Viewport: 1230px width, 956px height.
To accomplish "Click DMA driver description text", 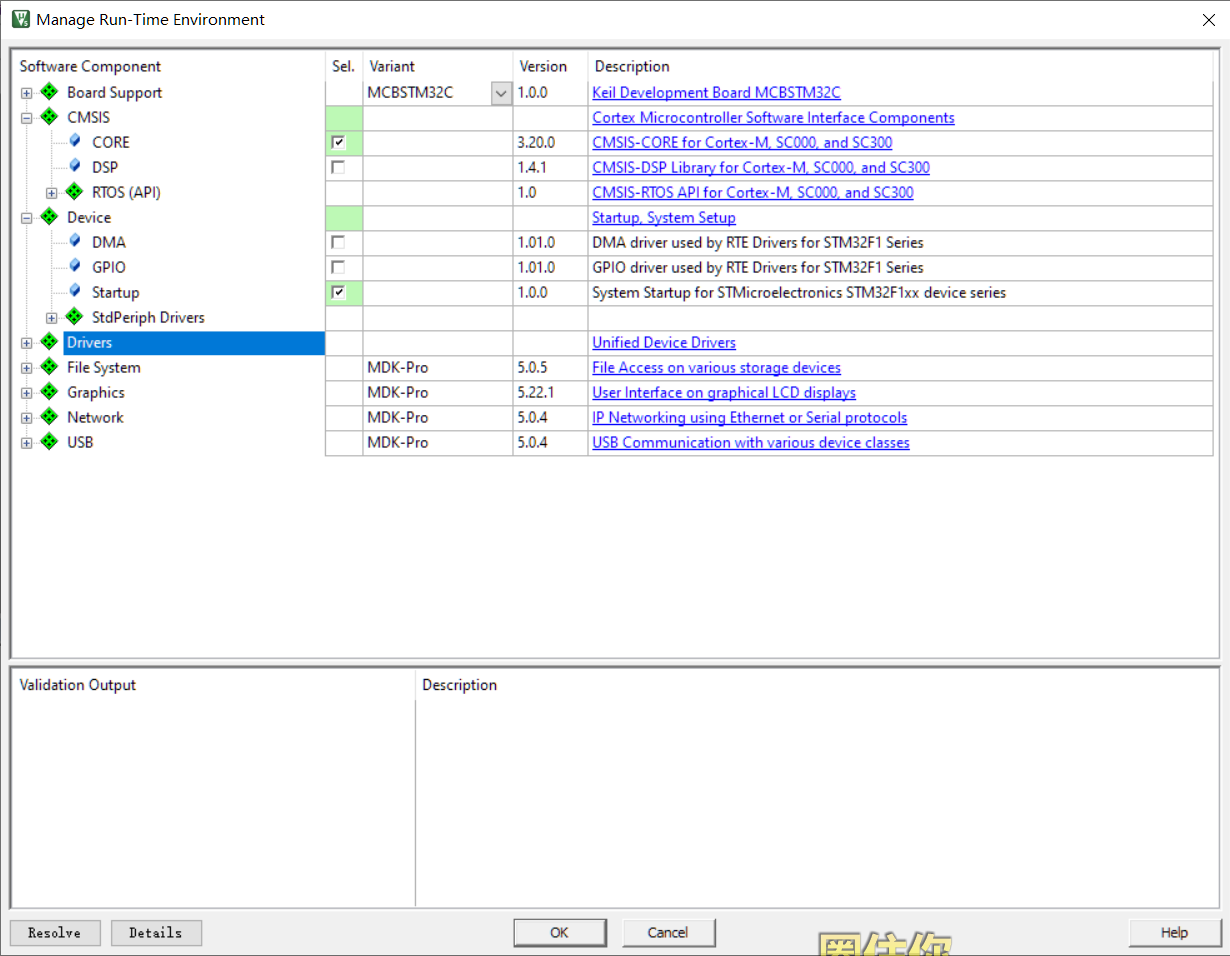I will pos(758,242).
